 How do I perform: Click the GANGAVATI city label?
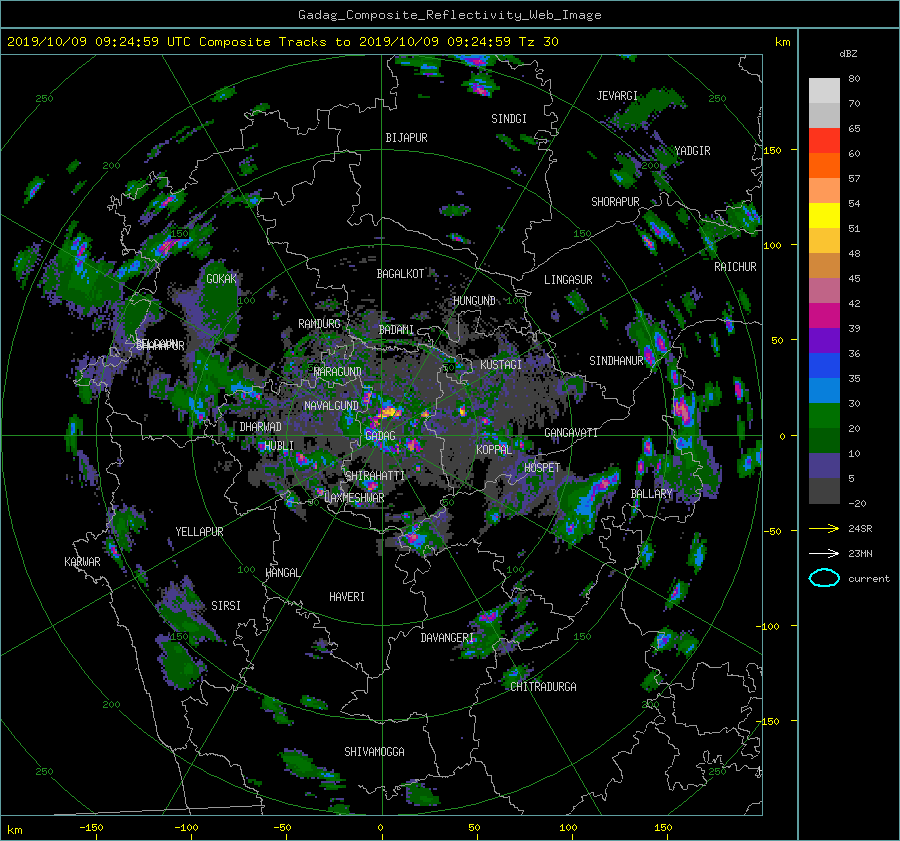(571, 433)
